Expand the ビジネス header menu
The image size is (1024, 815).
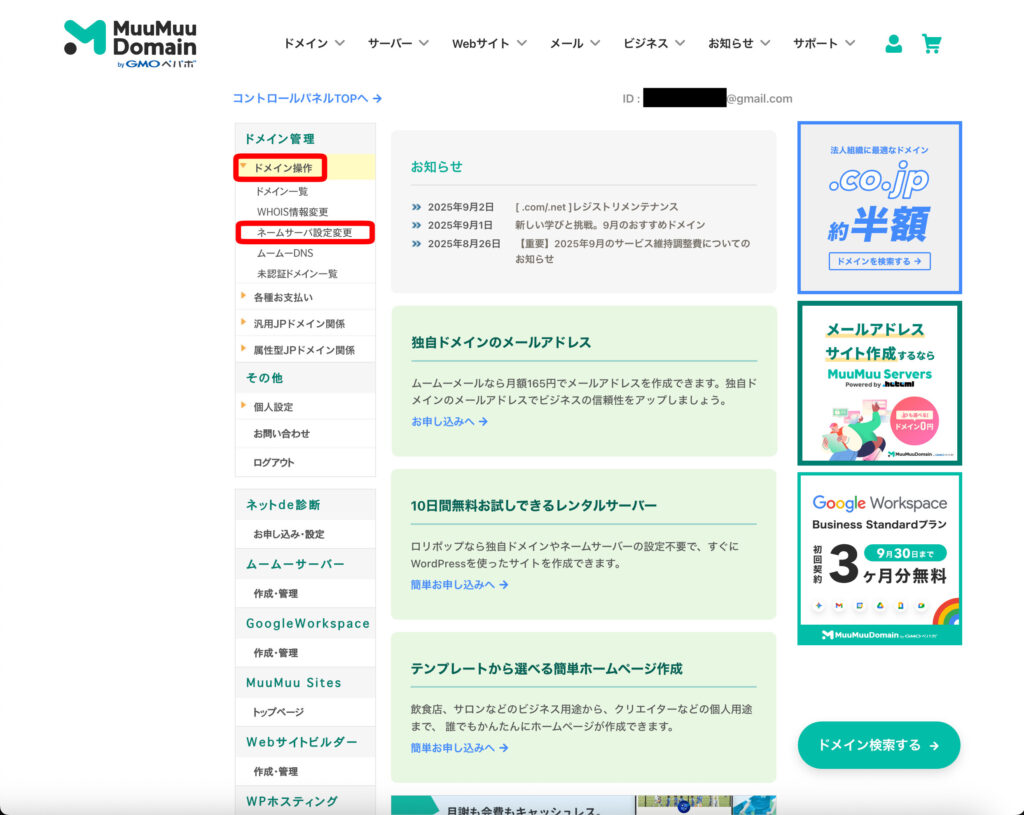click(x=654, y=44)
